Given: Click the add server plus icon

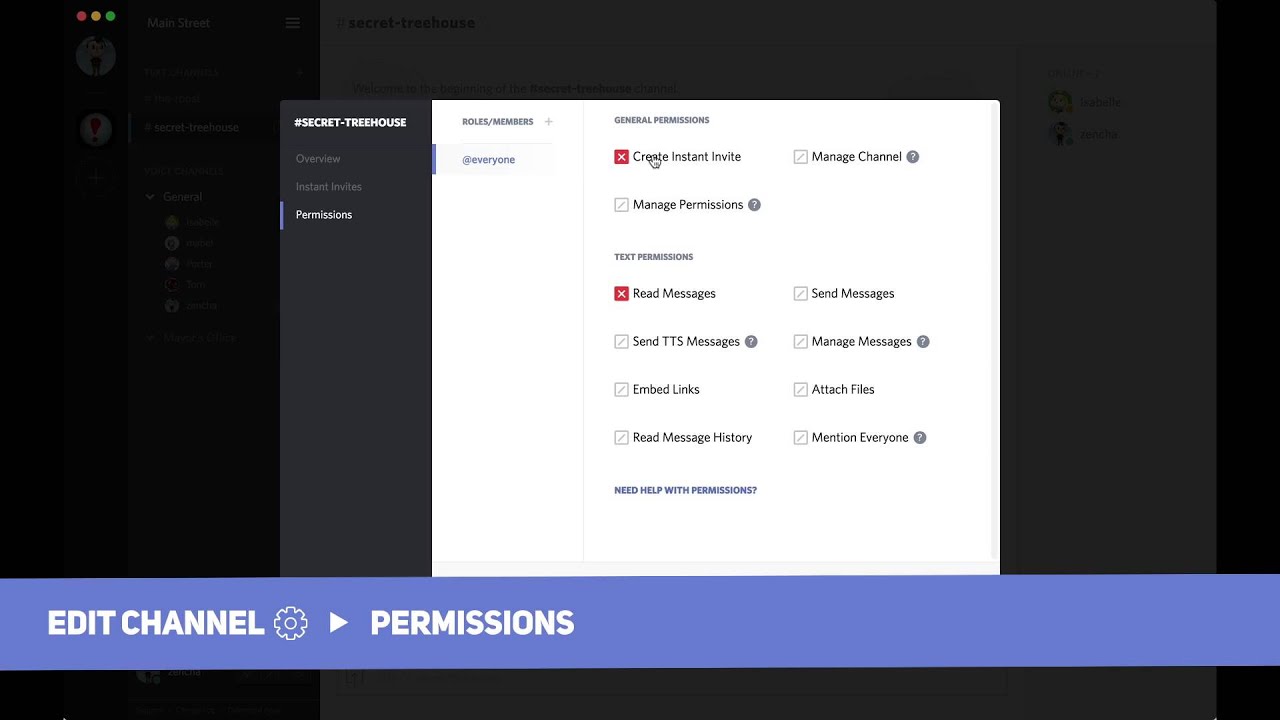Looking at the screenshot, I should 96,177.
